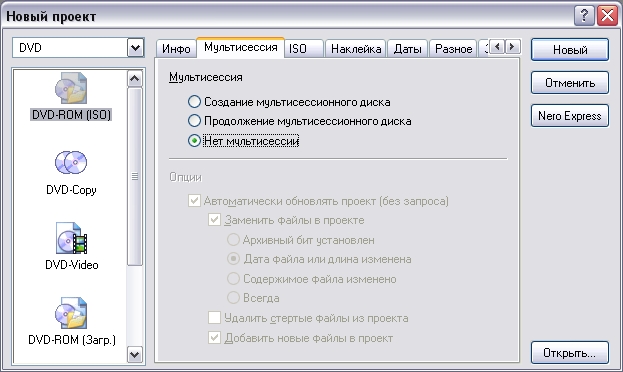The image size is (623, 372).
Task: Click the Мультисессия tab
Action: pos(240,47)
